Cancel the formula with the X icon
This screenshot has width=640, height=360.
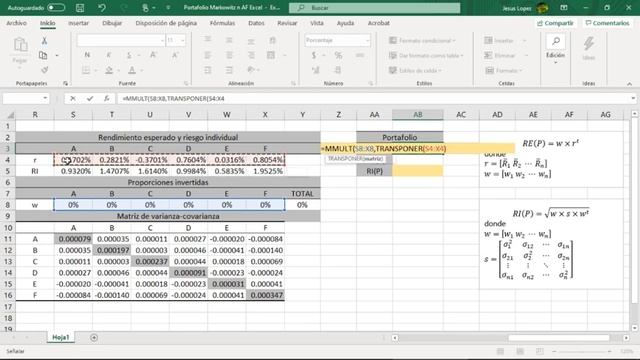73,98
